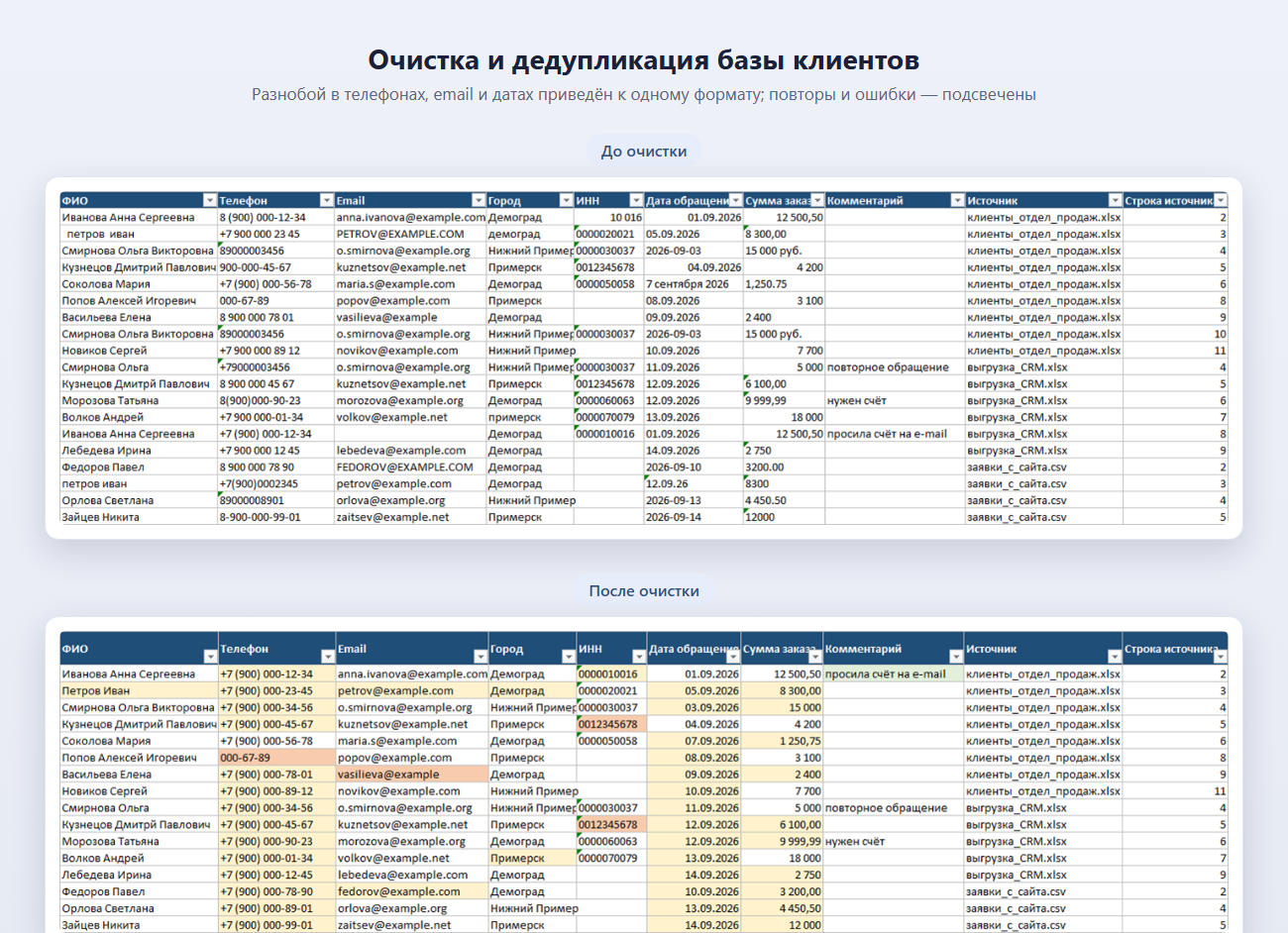Open the Телефон filter in the До очистки table
This screenshot has width=1288, height=933.
pyautogui.click(x=327, y=200)
